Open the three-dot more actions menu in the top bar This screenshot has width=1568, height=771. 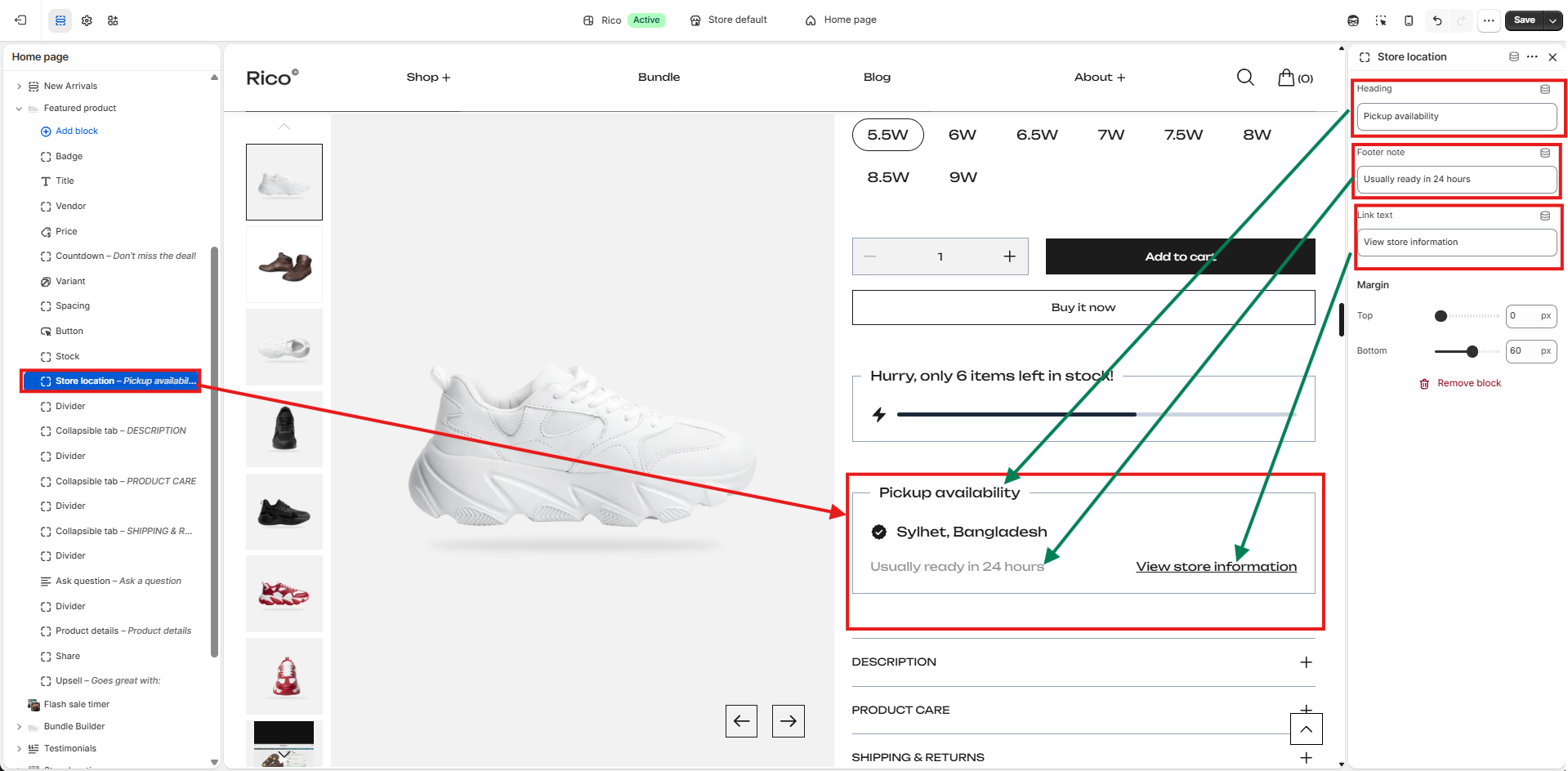point(1489,20)
